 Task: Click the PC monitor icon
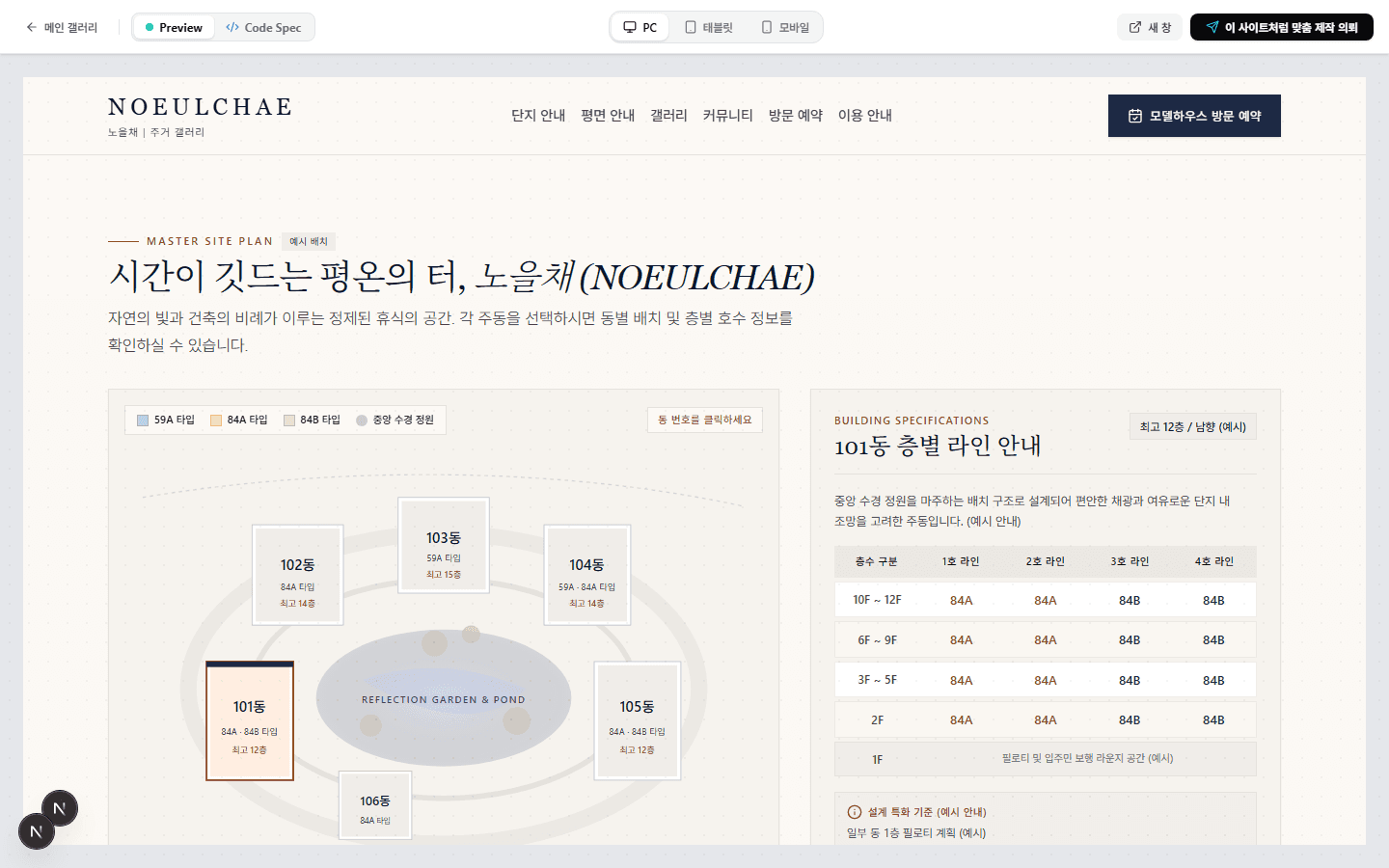coord(630,27)
